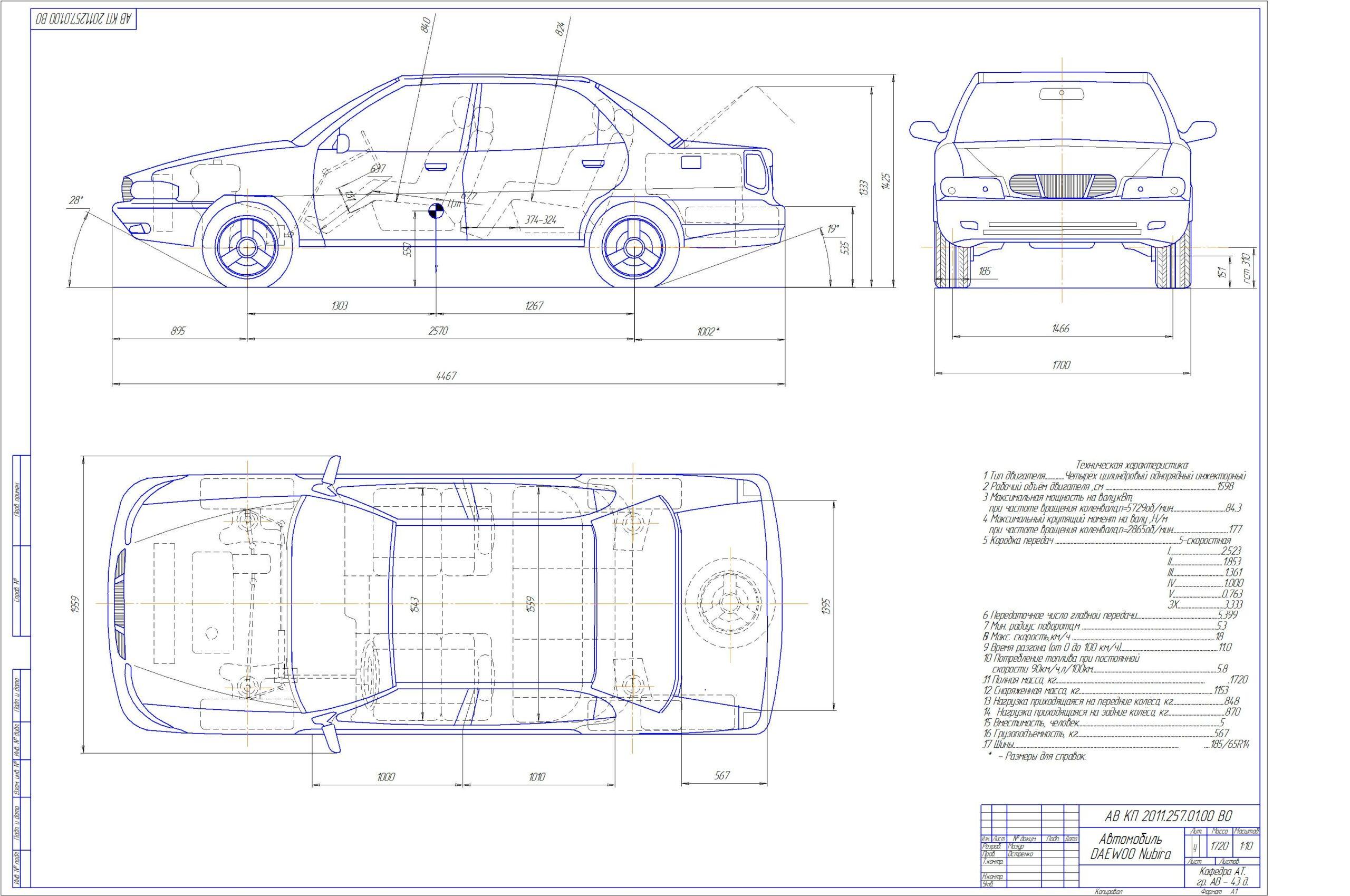Click the tail light in side view

point(755,170)
